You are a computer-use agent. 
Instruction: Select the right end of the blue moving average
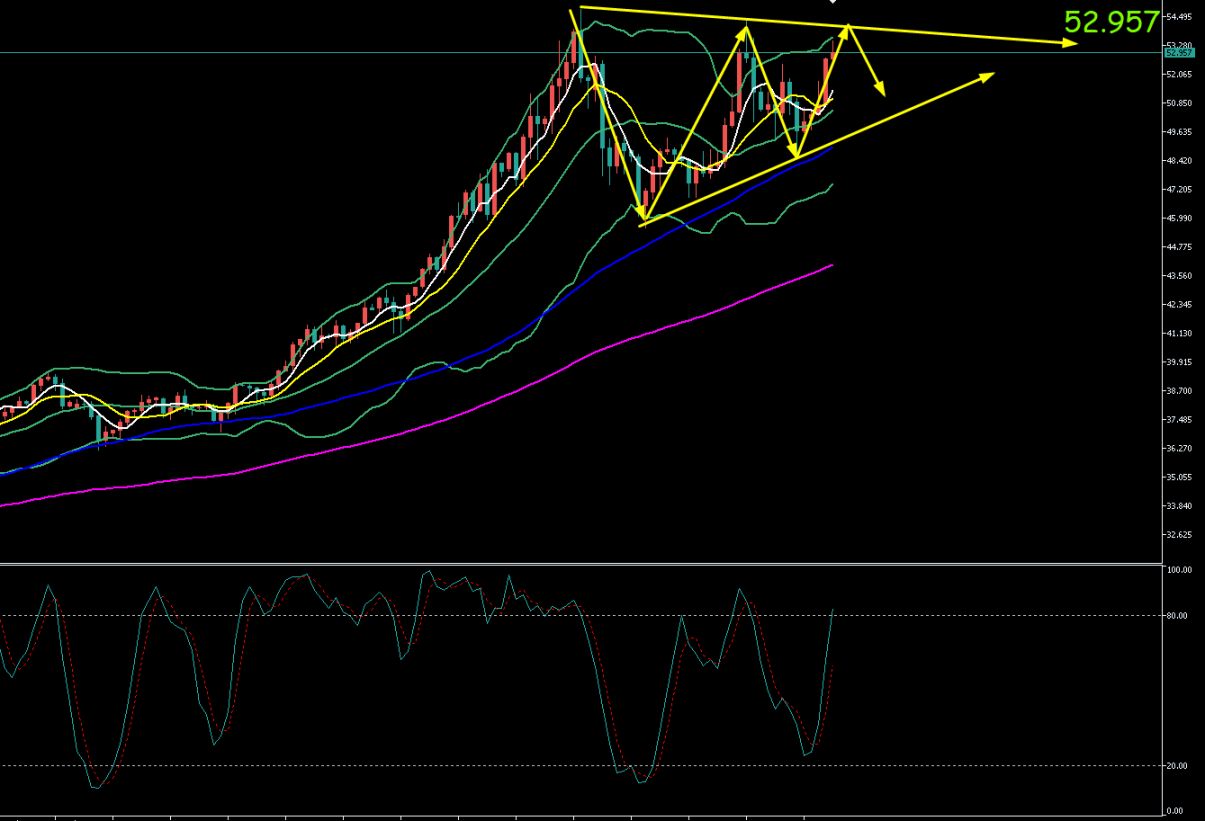(x=831, y=147)
